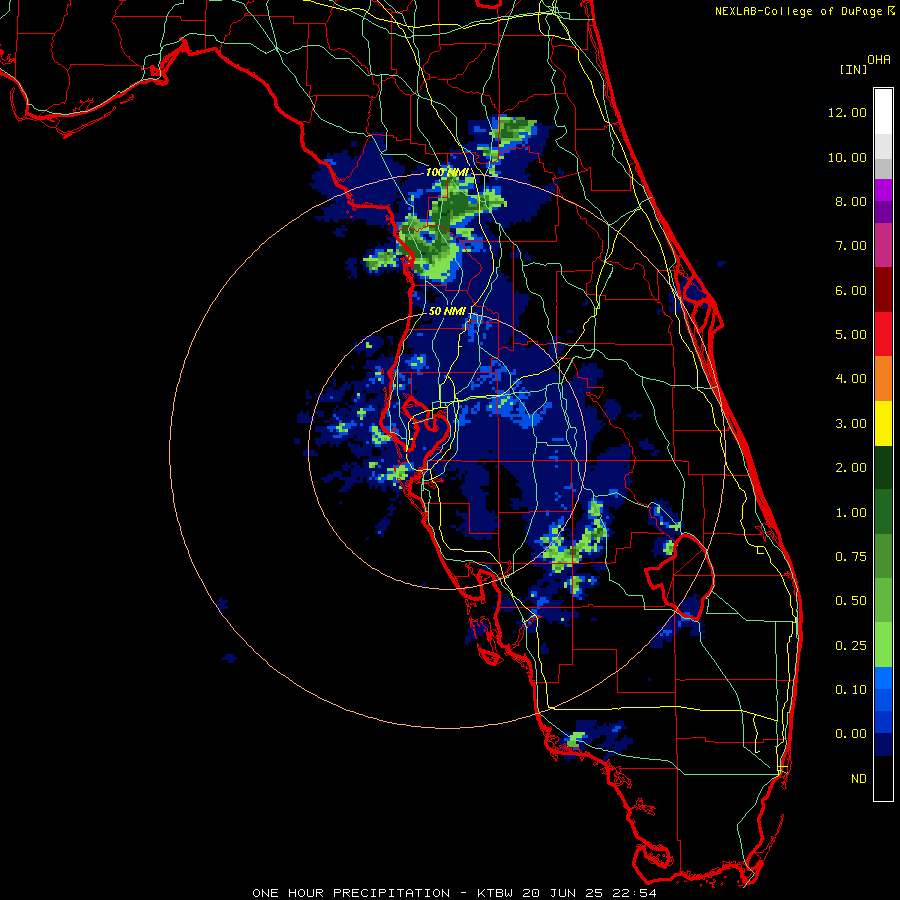This screenshot has width=900, height=900.
Task: Click the OHA product code label
Action: (879, 60)
